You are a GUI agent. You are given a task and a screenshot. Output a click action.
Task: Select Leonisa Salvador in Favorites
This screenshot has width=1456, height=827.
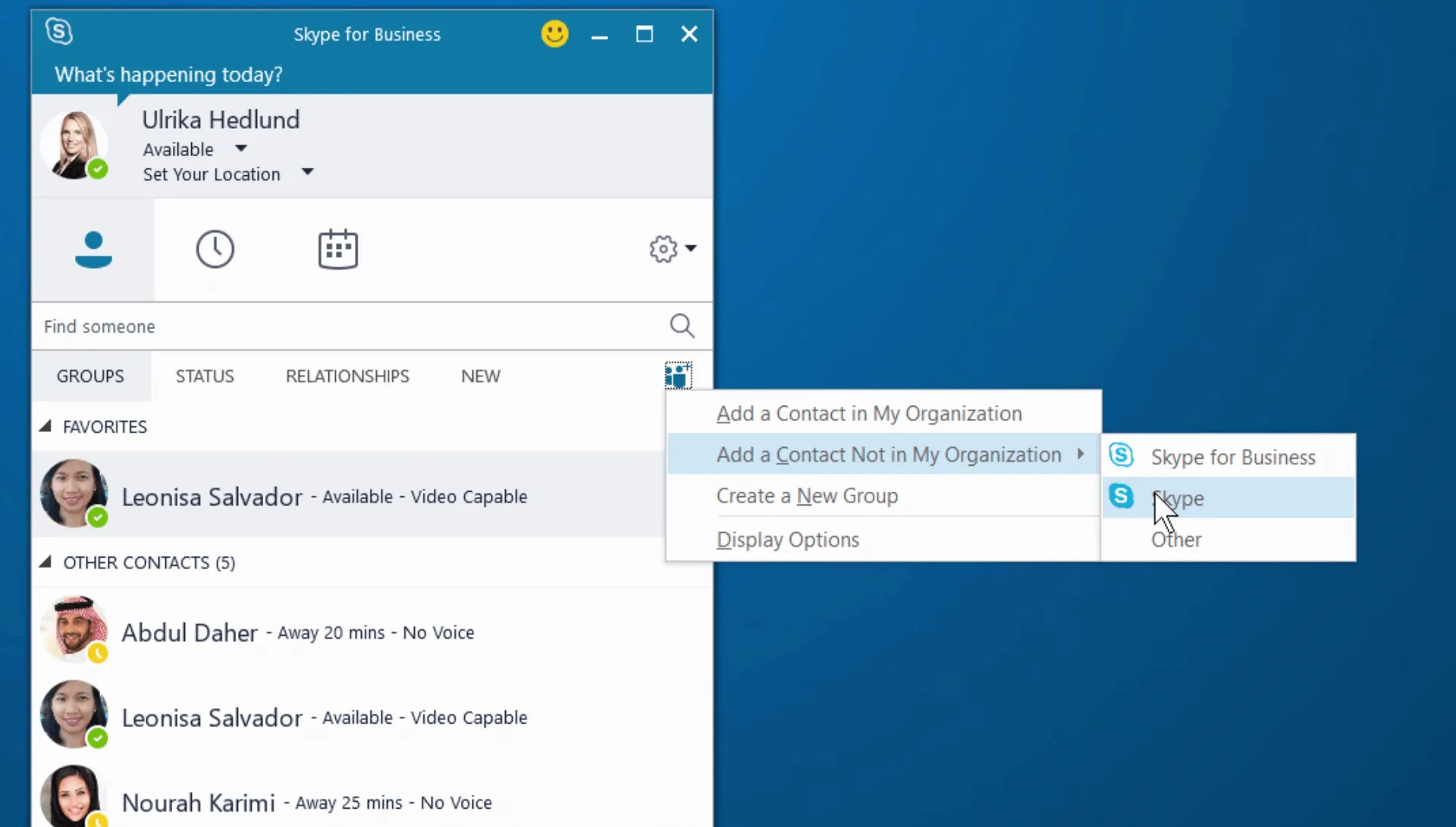(x=212, y=497)
